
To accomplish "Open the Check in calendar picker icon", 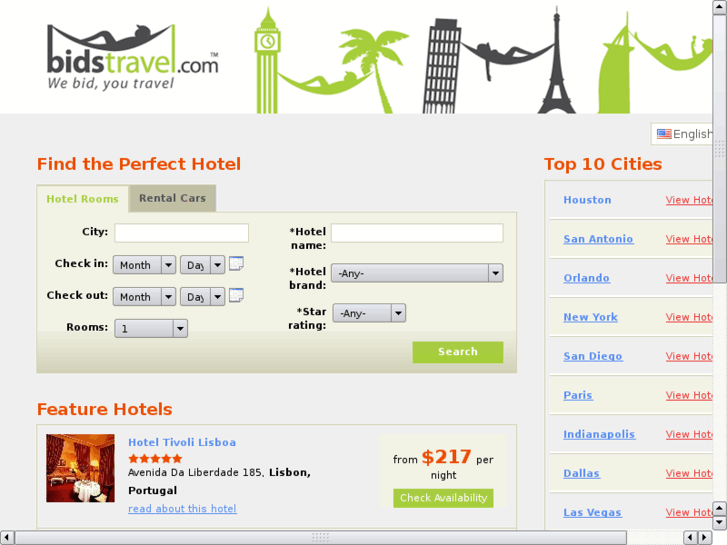I will 236,263.
